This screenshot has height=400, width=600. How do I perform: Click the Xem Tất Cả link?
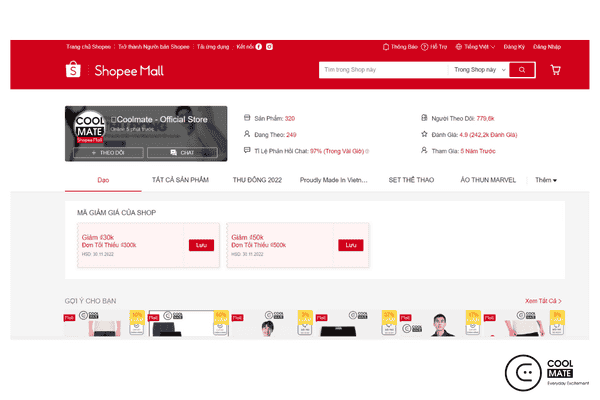[543, 300]
